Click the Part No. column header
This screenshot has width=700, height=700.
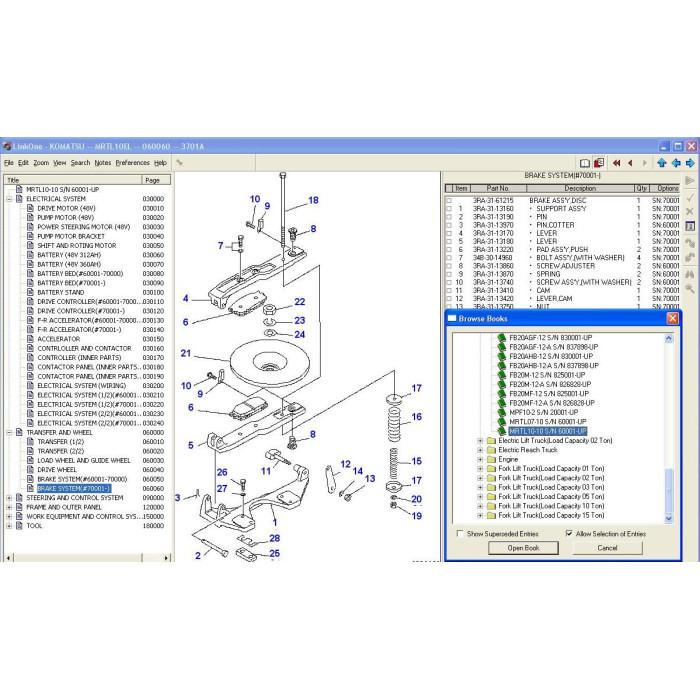click(x=497, y=188)
